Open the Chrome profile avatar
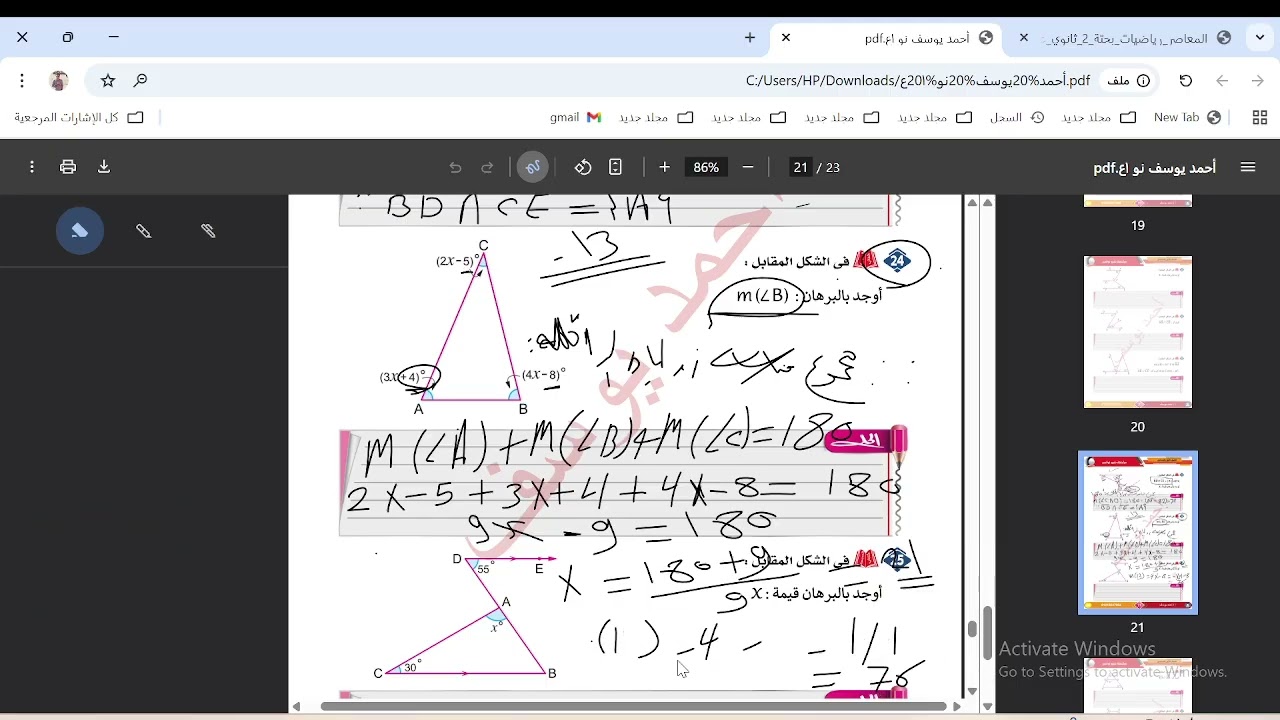Image resolution: width=1280 pixels, height=720 pixels. click(59, 80)
